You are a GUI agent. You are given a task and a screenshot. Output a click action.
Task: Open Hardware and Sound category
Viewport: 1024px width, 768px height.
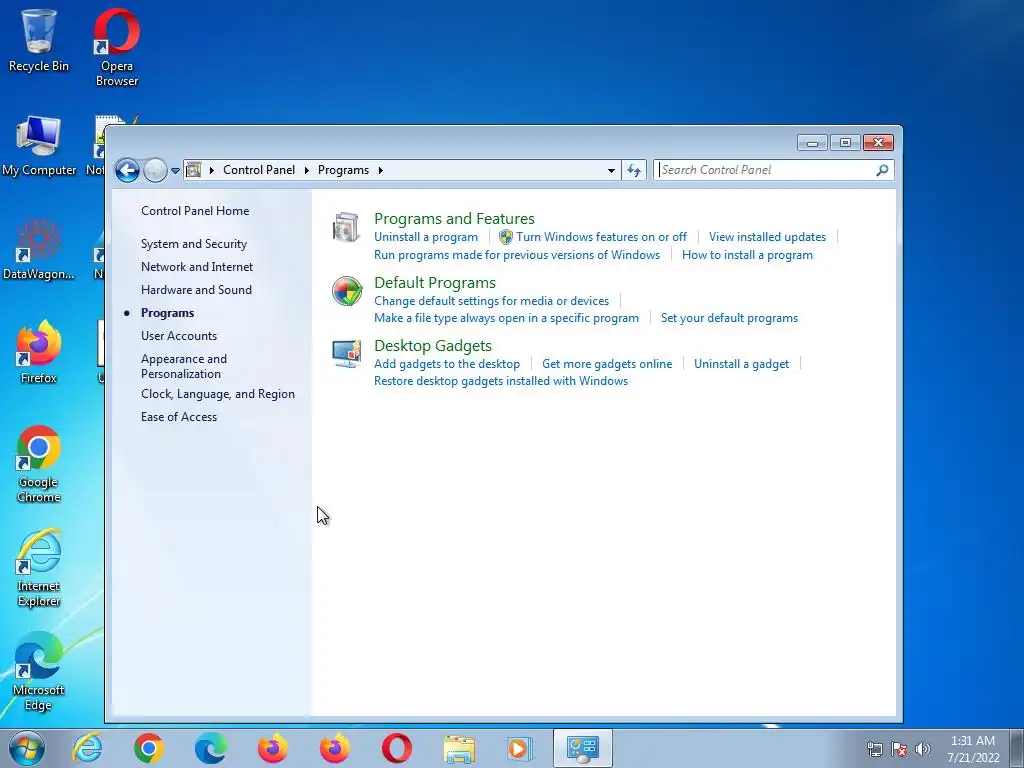pyautogui.click(x=196, y=289)
